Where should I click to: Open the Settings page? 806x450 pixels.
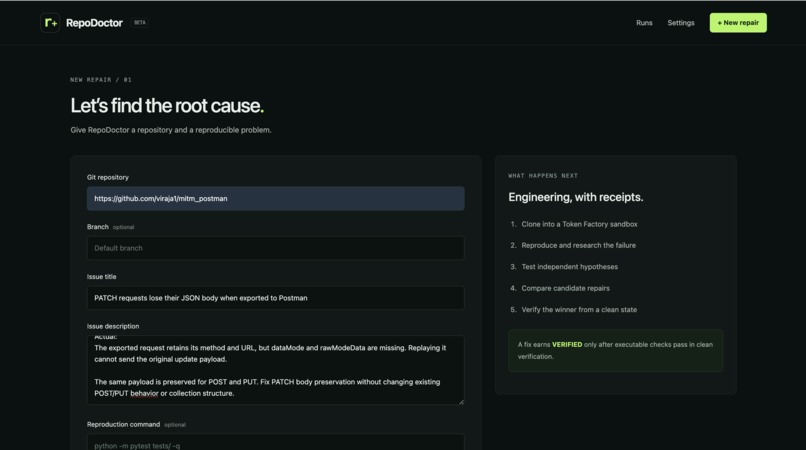point(681,23)
